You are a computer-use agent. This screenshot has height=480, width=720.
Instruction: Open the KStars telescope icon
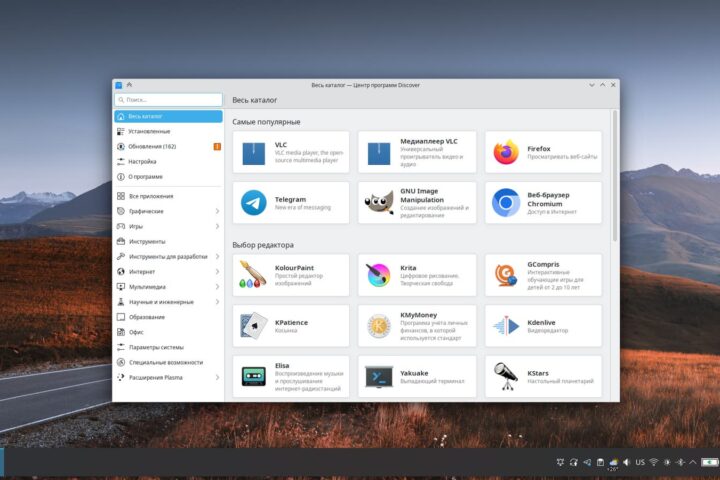[506, 376]
